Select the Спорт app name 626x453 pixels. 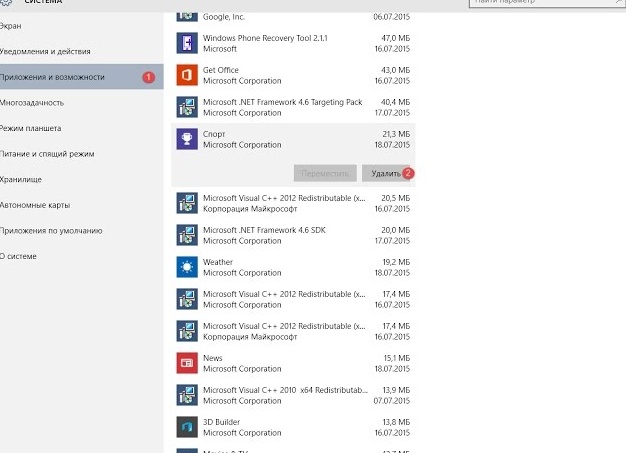[214, 134]
